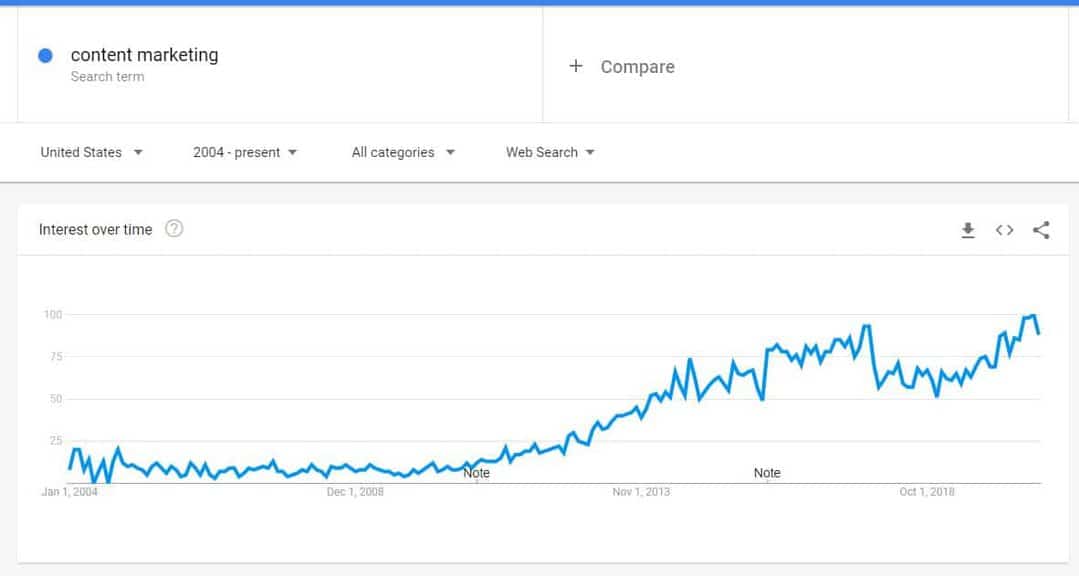The image size is (1079, 576).
Task: Open the Web Search type dropdown
Action: click(x=550, y=152)
